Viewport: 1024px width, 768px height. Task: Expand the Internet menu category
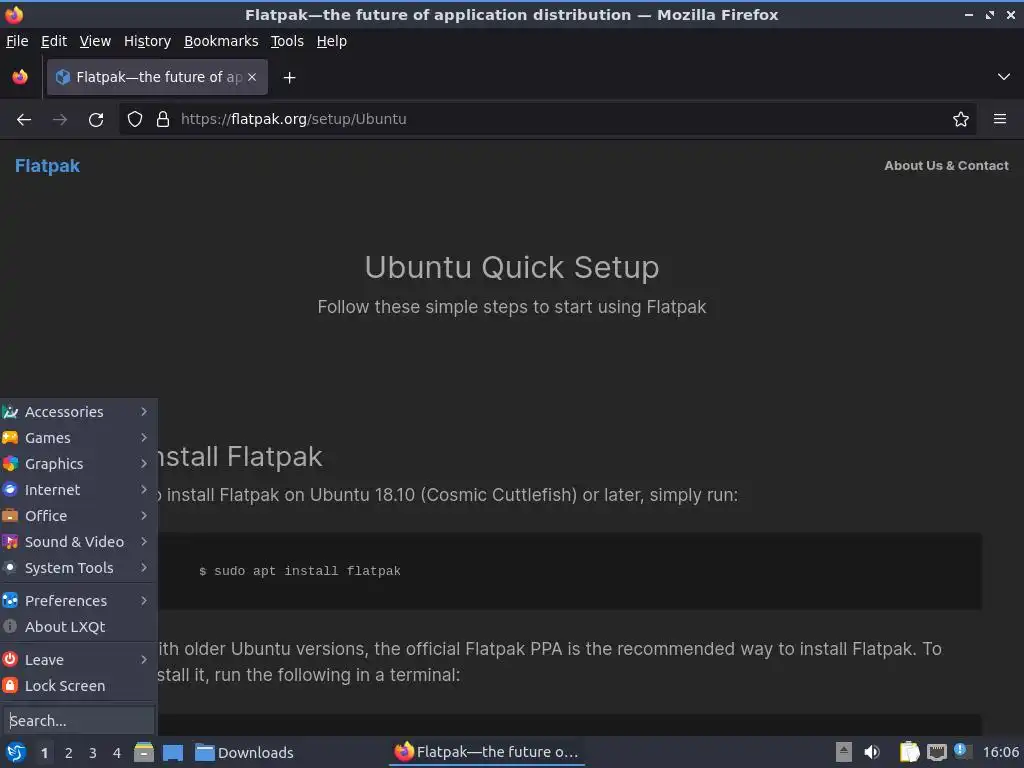point(78,490)
